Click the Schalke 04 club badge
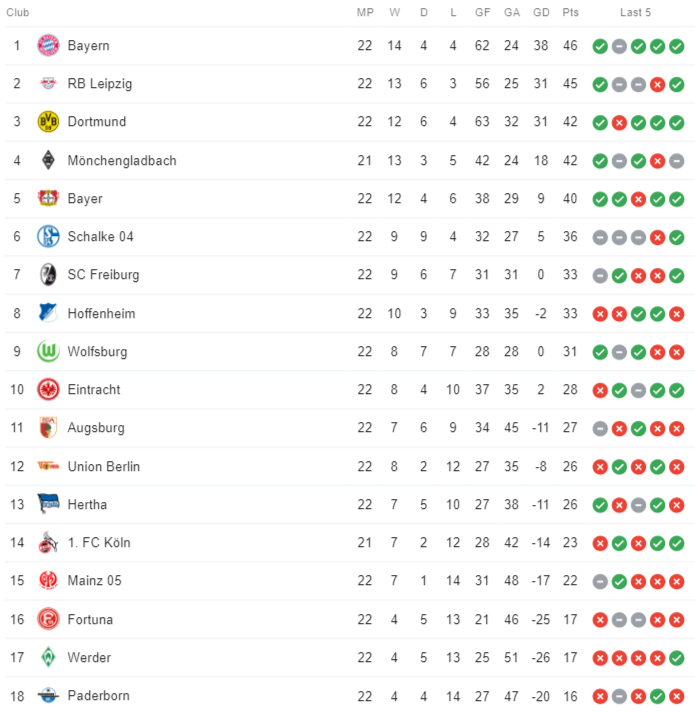The image size is (695, 728). point(48,236)
